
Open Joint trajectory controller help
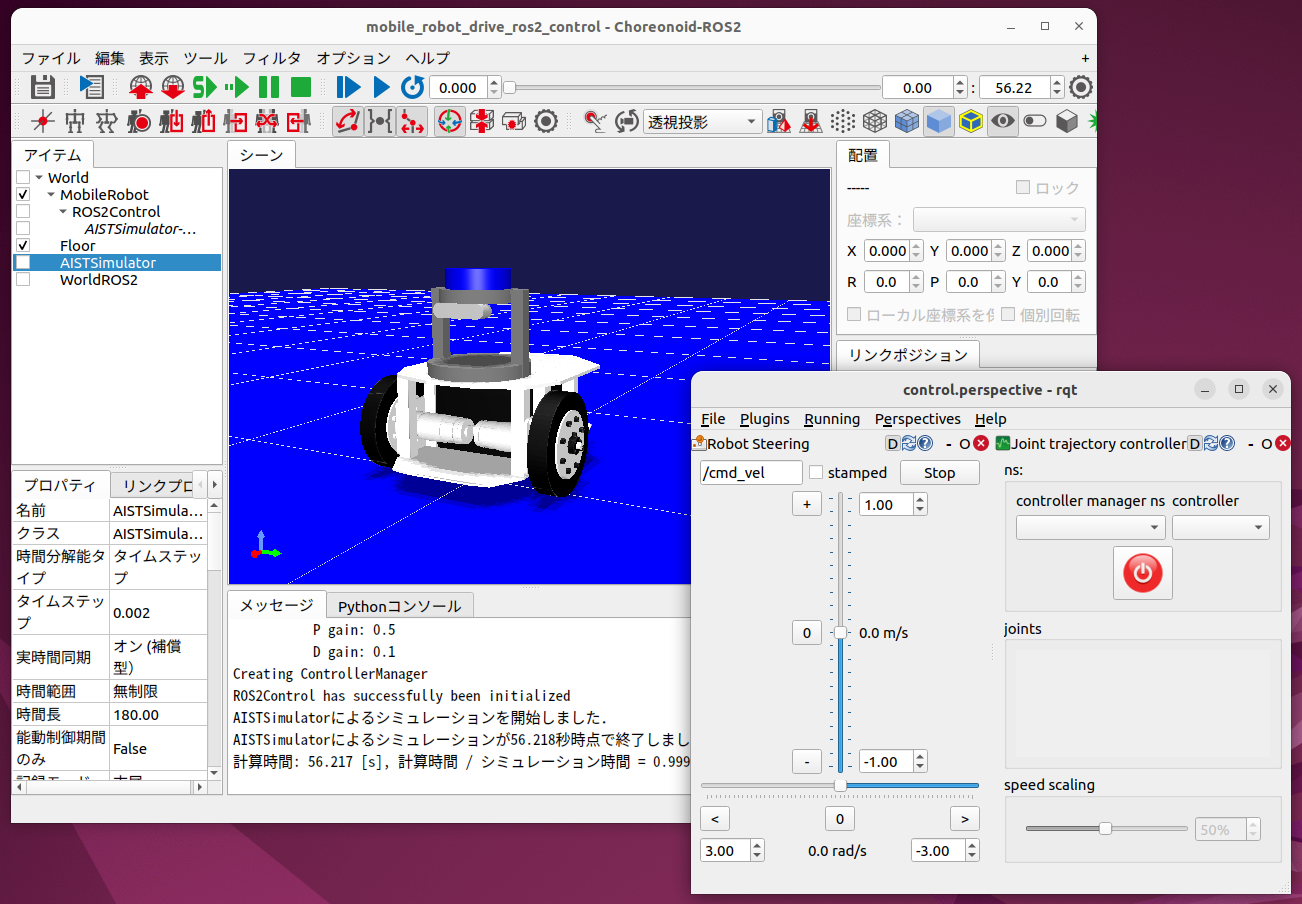tap(1227, 443)
